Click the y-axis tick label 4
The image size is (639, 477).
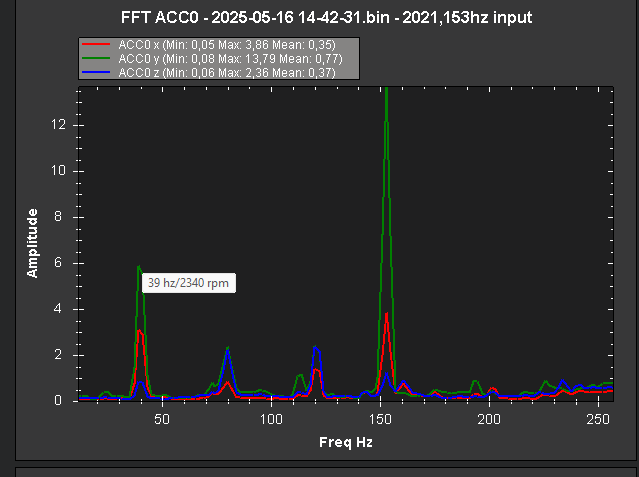(58, 309)
